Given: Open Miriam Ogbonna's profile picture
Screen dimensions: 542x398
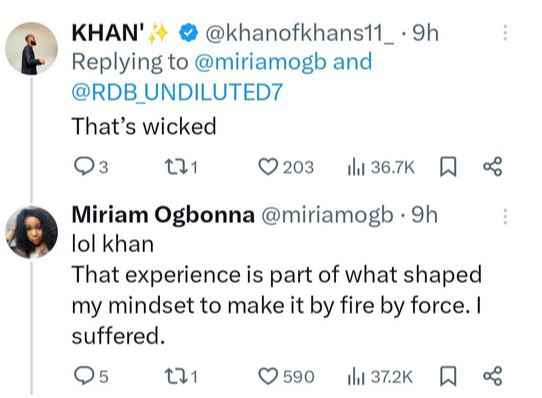Looking at the screenshot, I should [x=31, y=232].
